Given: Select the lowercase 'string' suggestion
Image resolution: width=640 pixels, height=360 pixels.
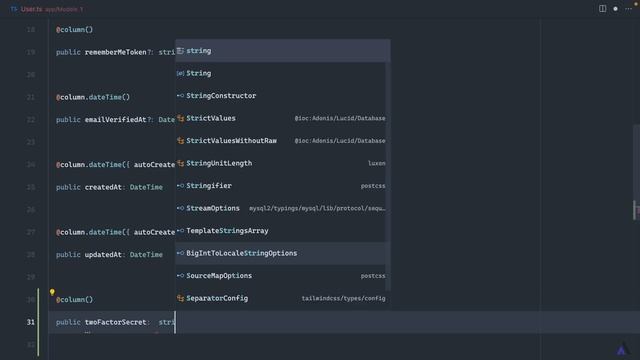Looking at the screenshot, I should [x=282, y=51].
